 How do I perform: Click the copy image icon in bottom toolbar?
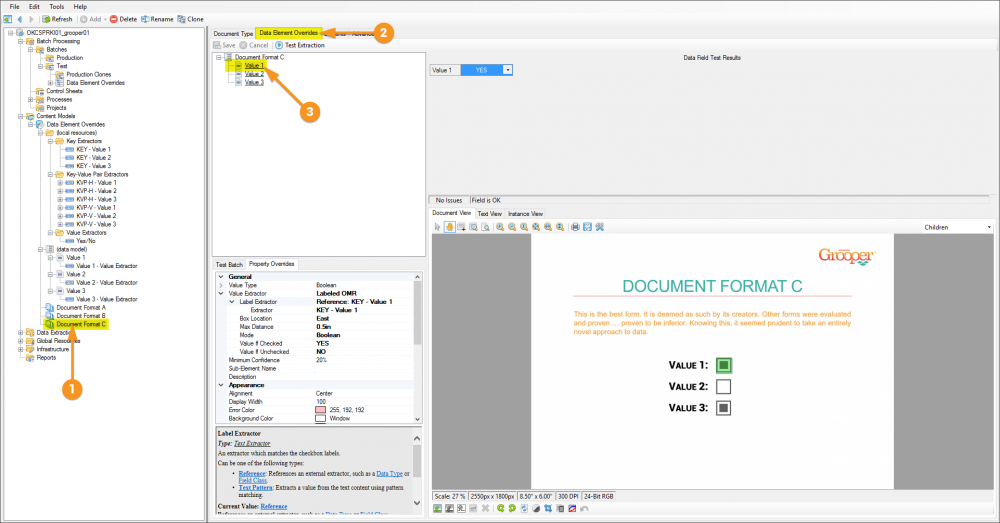tap(560, 508)
